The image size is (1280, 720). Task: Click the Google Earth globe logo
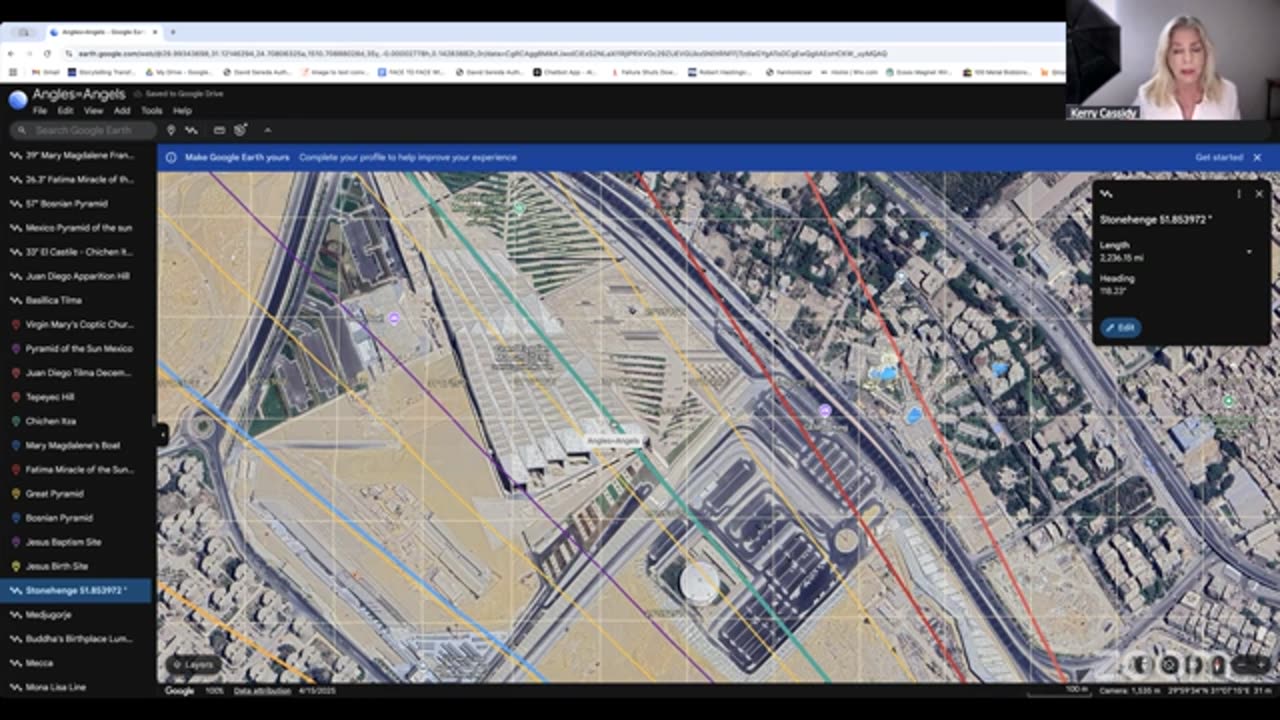(17, 99)
